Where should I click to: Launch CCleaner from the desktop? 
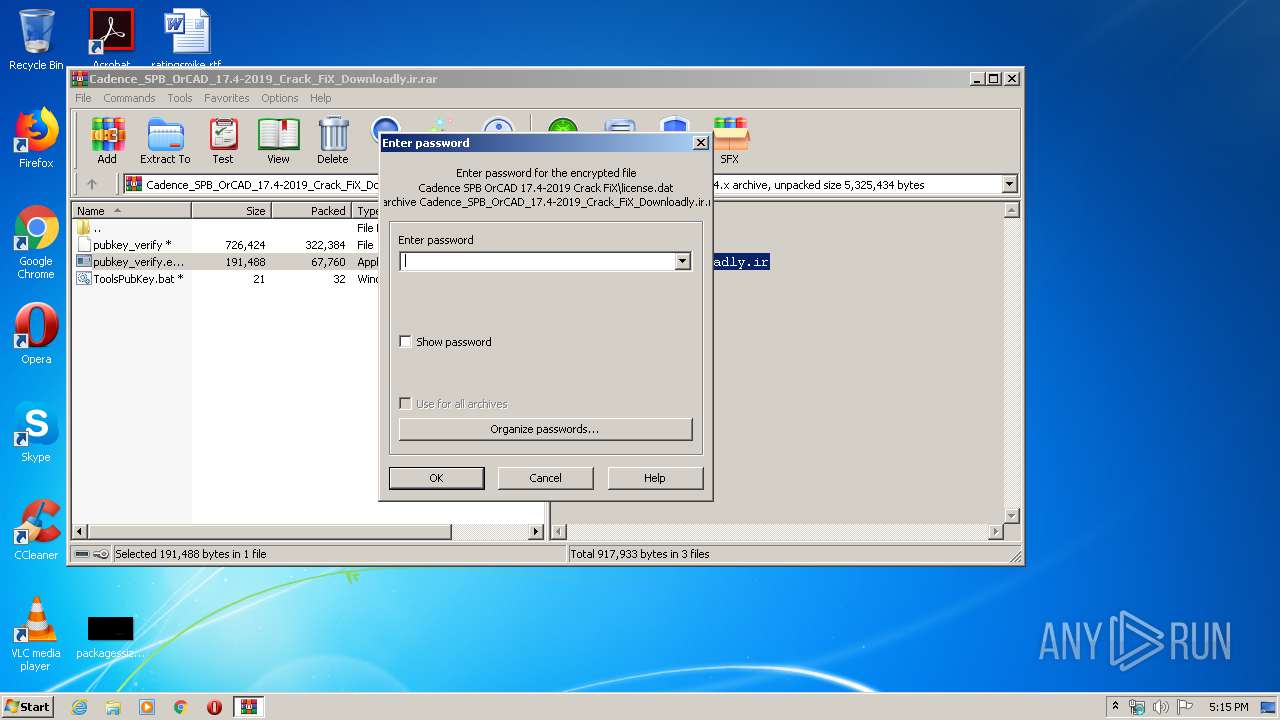click(x=36, y=530)
